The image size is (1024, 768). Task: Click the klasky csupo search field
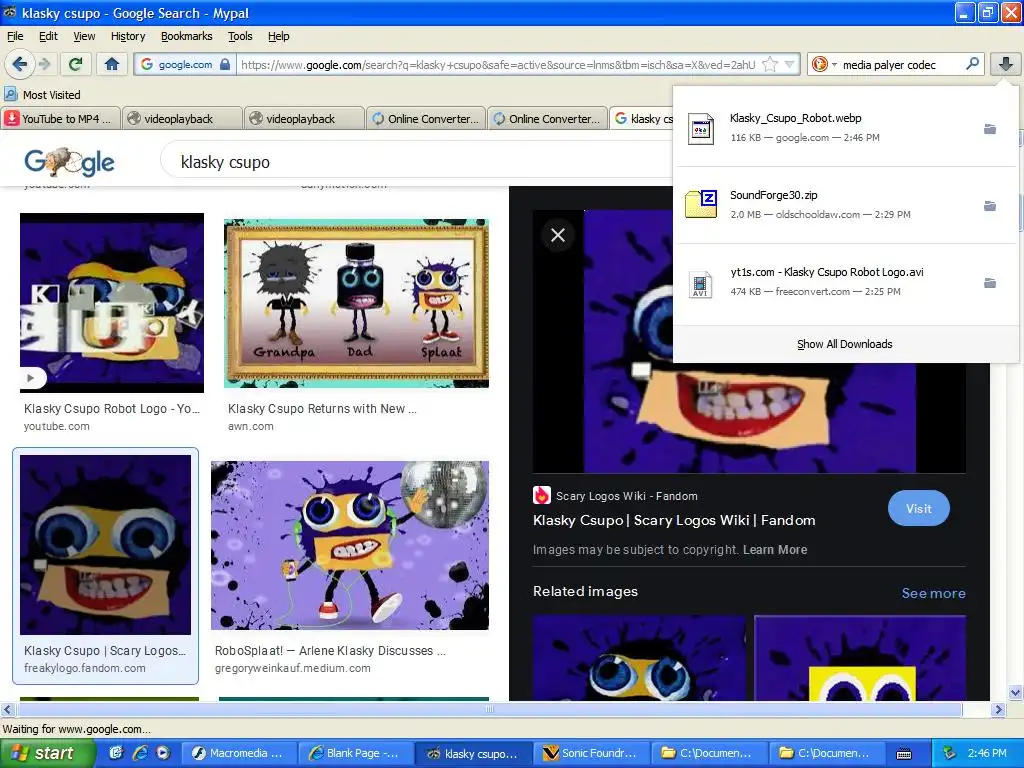418,162
